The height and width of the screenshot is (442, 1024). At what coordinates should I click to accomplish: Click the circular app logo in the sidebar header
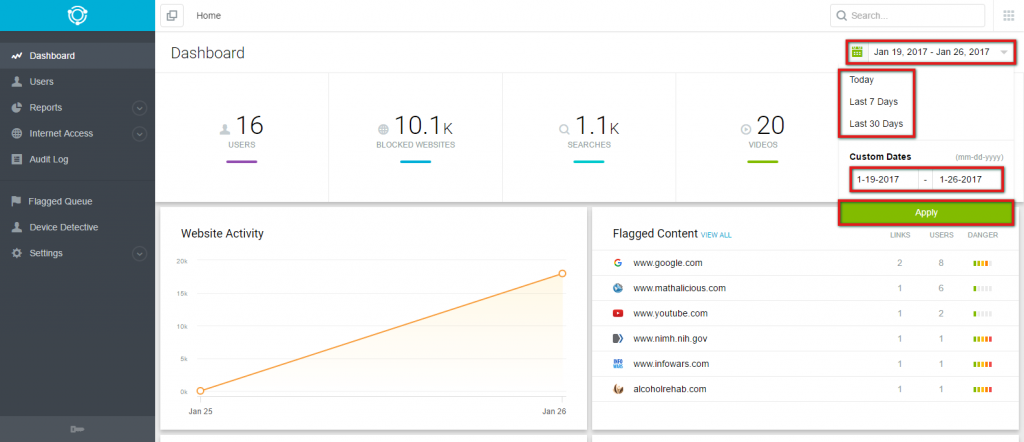coord(77,15)
